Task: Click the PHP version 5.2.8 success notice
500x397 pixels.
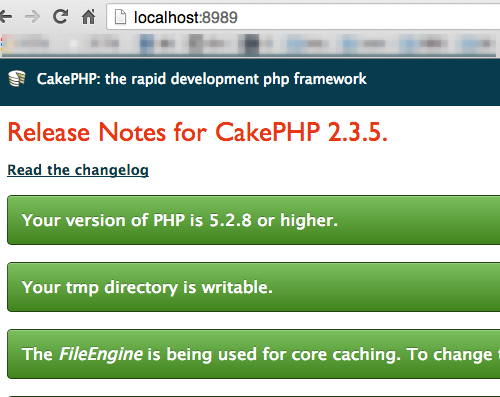Action: (x=253, y=220)
